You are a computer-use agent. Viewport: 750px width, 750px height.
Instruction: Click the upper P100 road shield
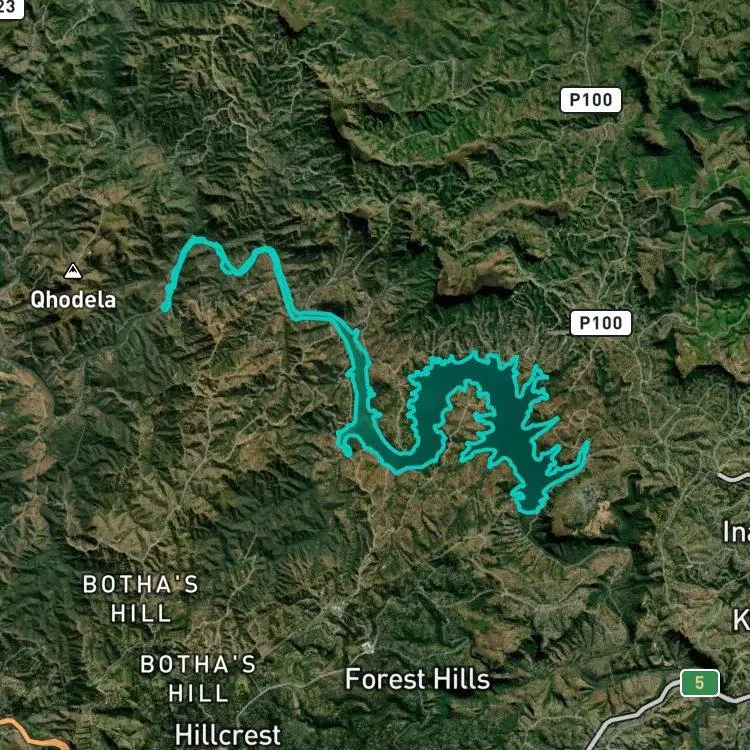tap(591, 100)
